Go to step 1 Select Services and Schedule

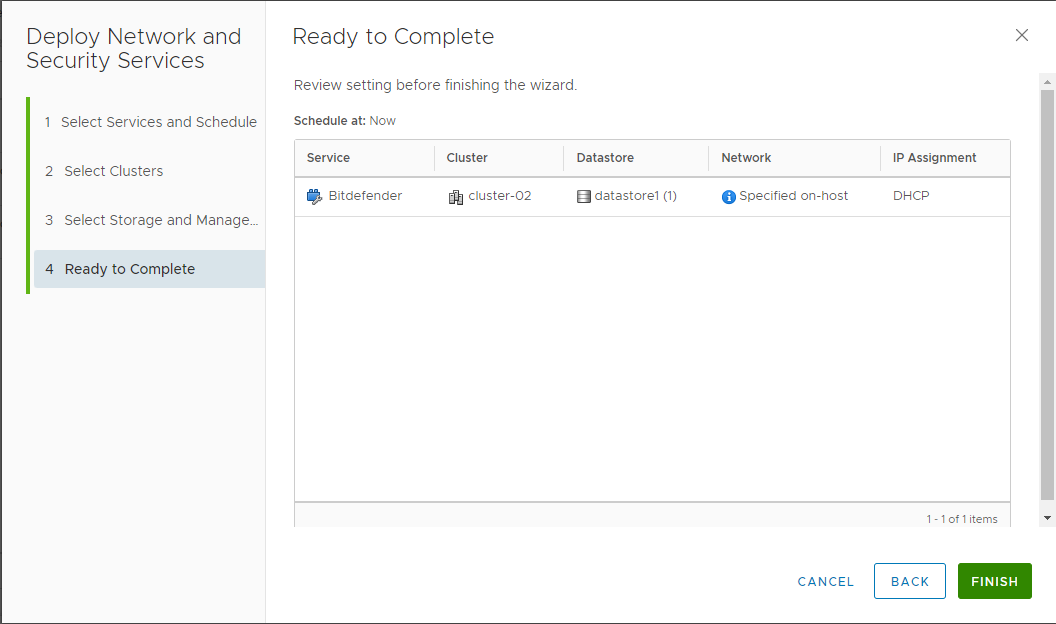(150, 122)
